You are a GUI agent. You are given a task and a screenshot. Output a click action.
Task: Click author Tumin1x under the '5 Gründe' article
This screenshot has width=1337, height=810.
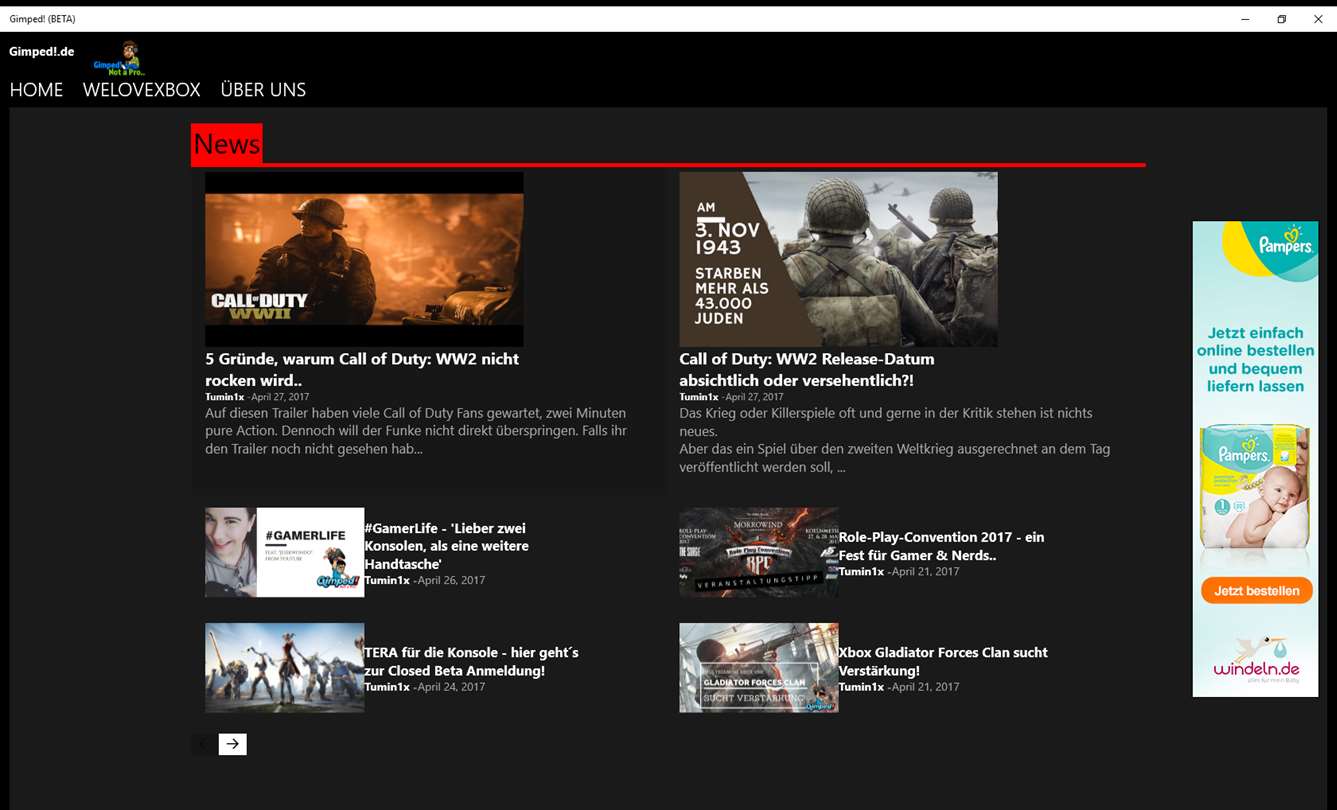(x=224, y=397)
